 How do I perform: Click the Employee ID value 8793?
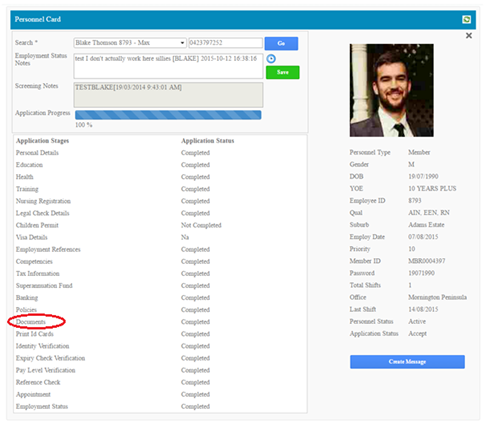(415, 201)
